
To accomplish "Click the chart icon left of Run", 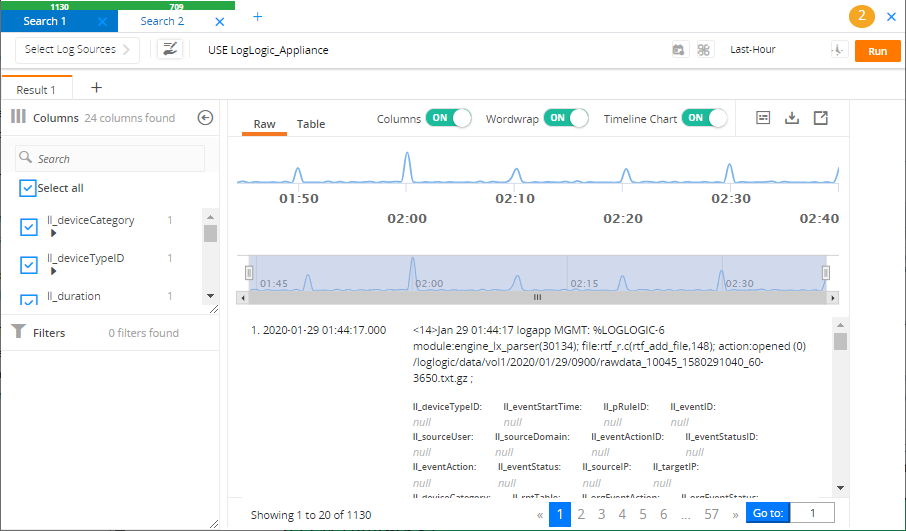I will tap(838, 50).
